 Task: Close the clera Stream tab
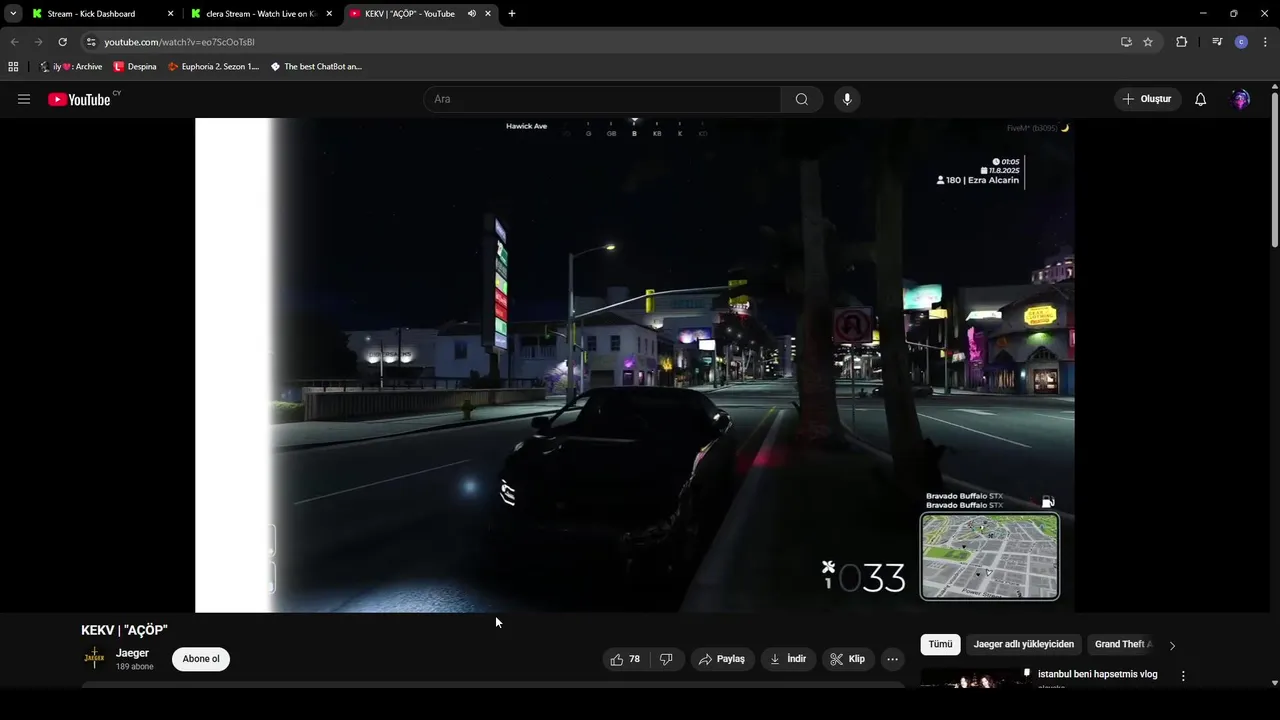pyautogui.click(x=329, y=14)
